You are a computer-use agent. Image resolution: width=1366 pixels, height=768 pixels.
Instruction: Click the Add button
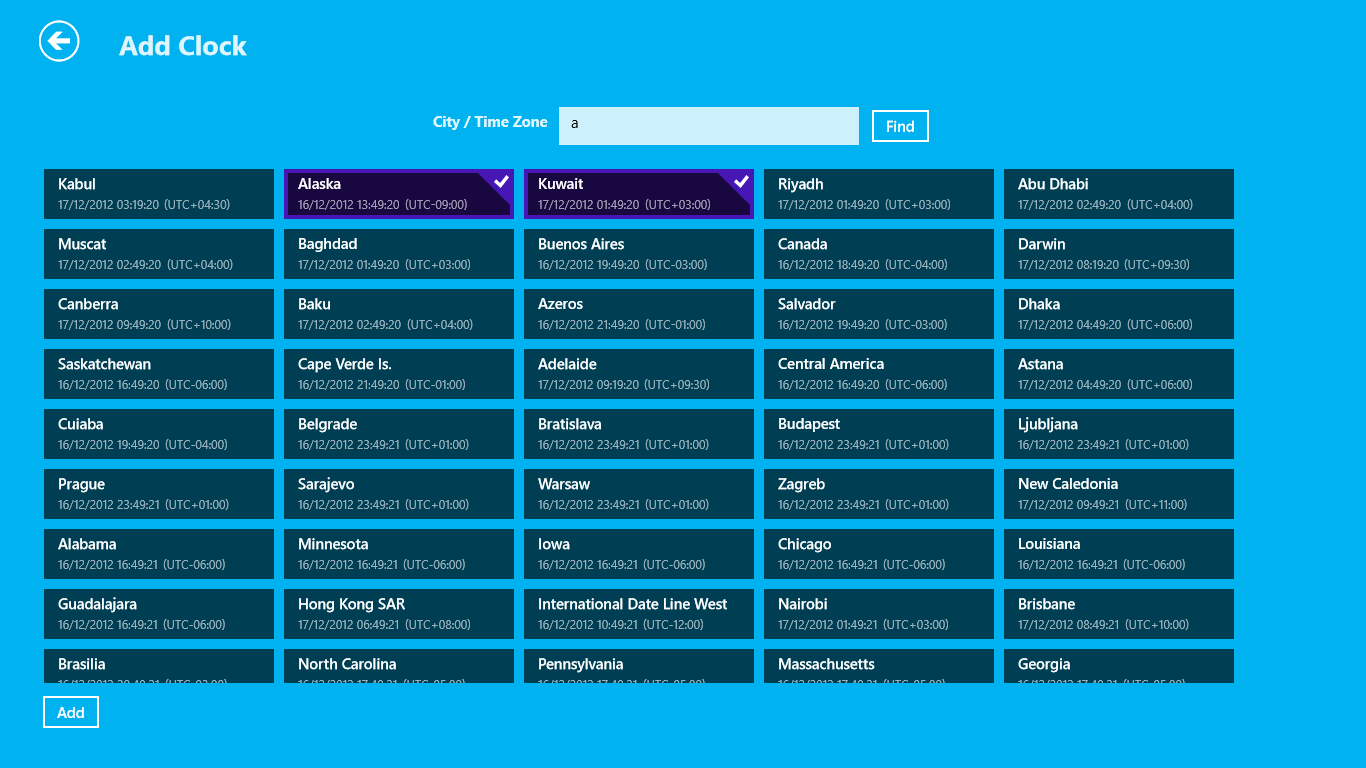(x=71, y=712)
